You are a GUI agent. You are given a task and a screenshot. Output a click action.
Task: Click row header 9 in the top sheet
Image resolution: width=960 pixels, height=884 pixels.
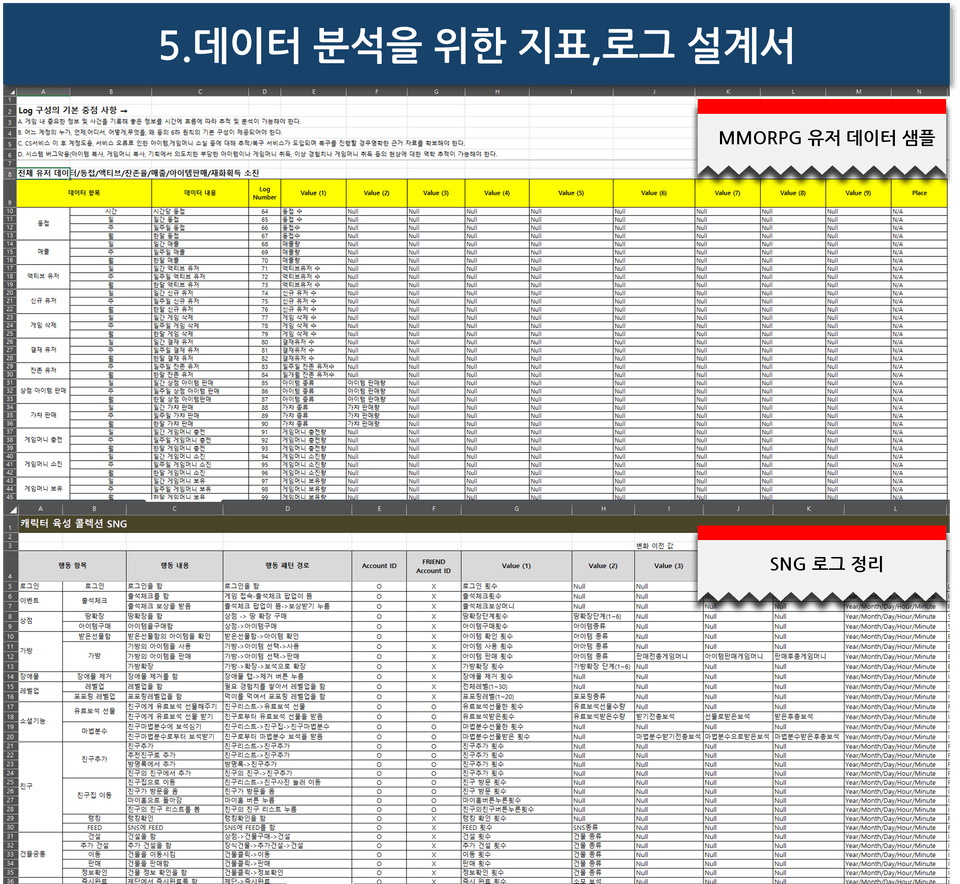10,193
